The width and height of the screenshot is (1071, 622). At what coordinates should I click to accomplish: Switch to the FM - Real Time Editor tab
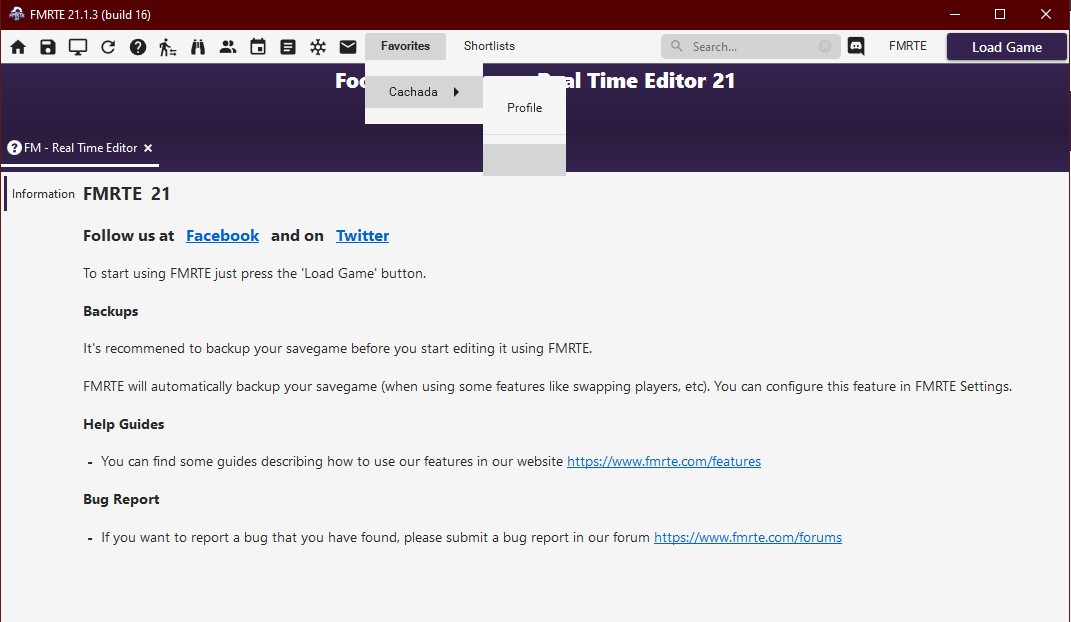[81, 147]
